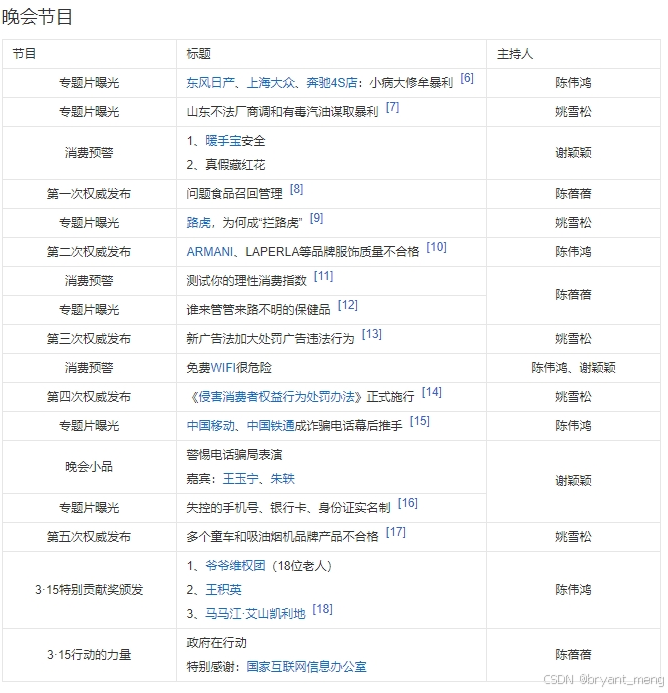Select the 第四次权威发布 cell
Viewport: 668px width, 693px height.
coord(89,397)
